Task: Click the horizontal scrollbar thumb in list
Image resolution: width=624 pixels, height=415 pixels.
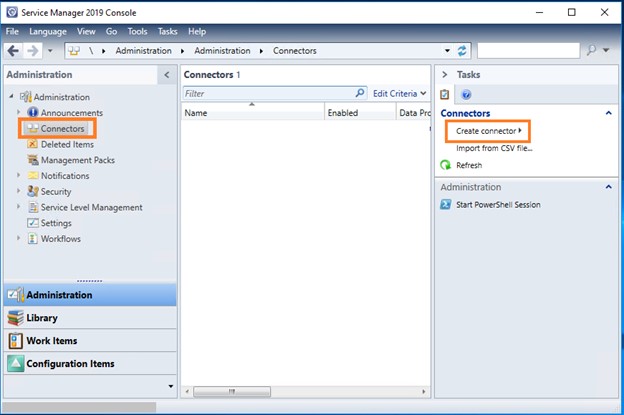Action: point(232,392)
